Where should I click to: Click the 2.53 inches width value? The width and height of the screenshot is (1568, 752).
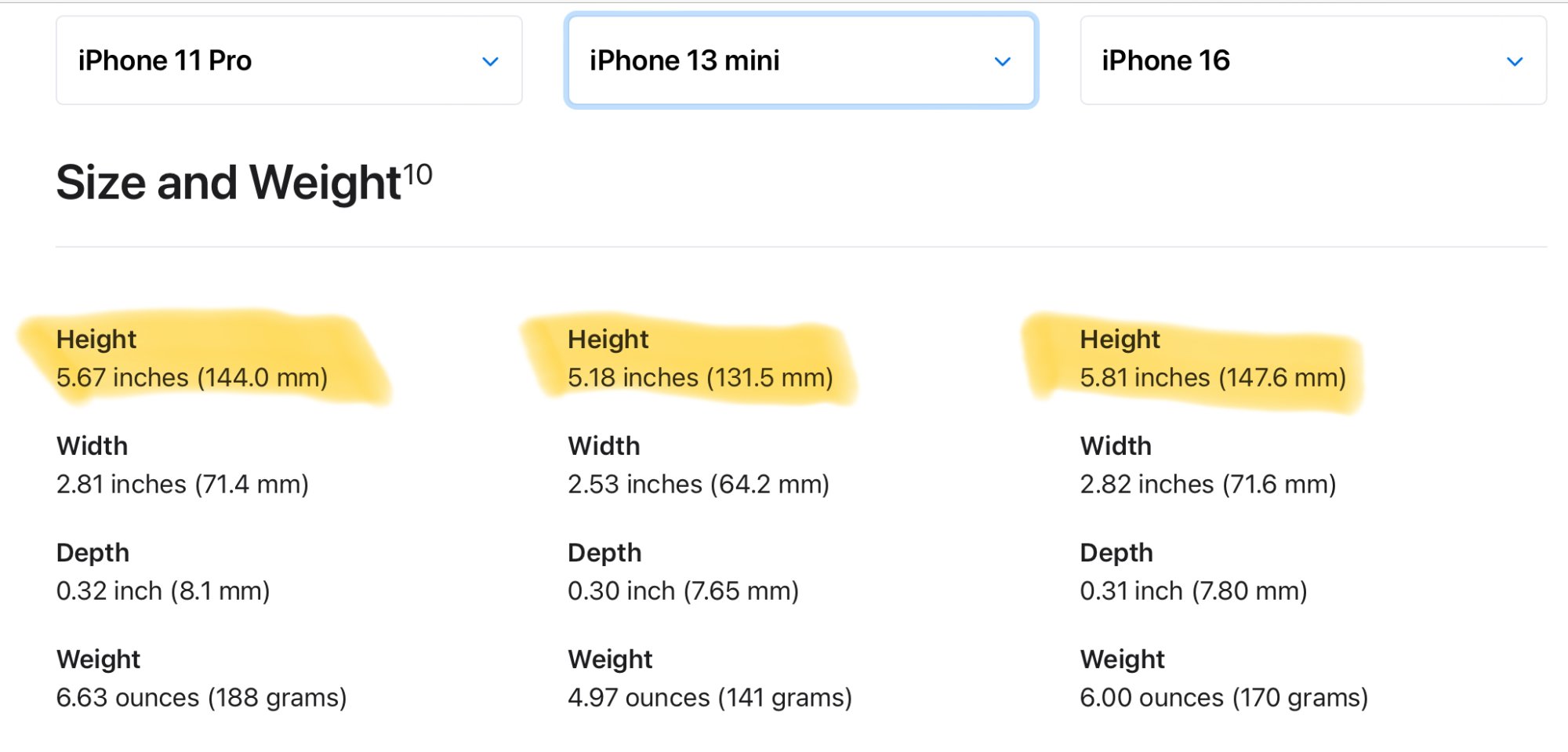(x=699, y=485)
